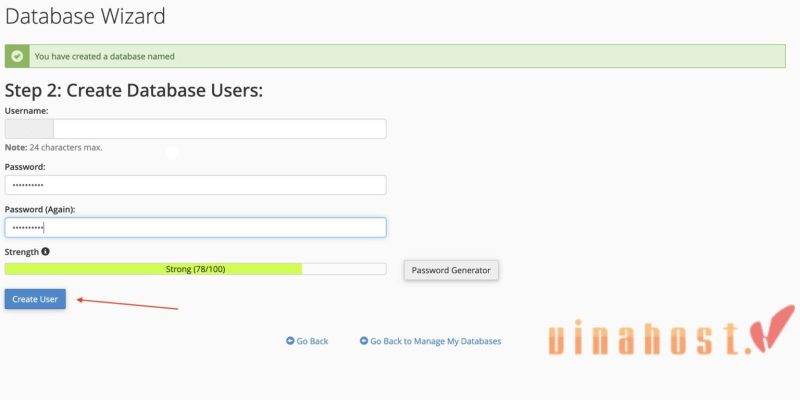Screen dimensions: 800x400
Task: Click the gray username prefix box
Action: pos(29,129)
